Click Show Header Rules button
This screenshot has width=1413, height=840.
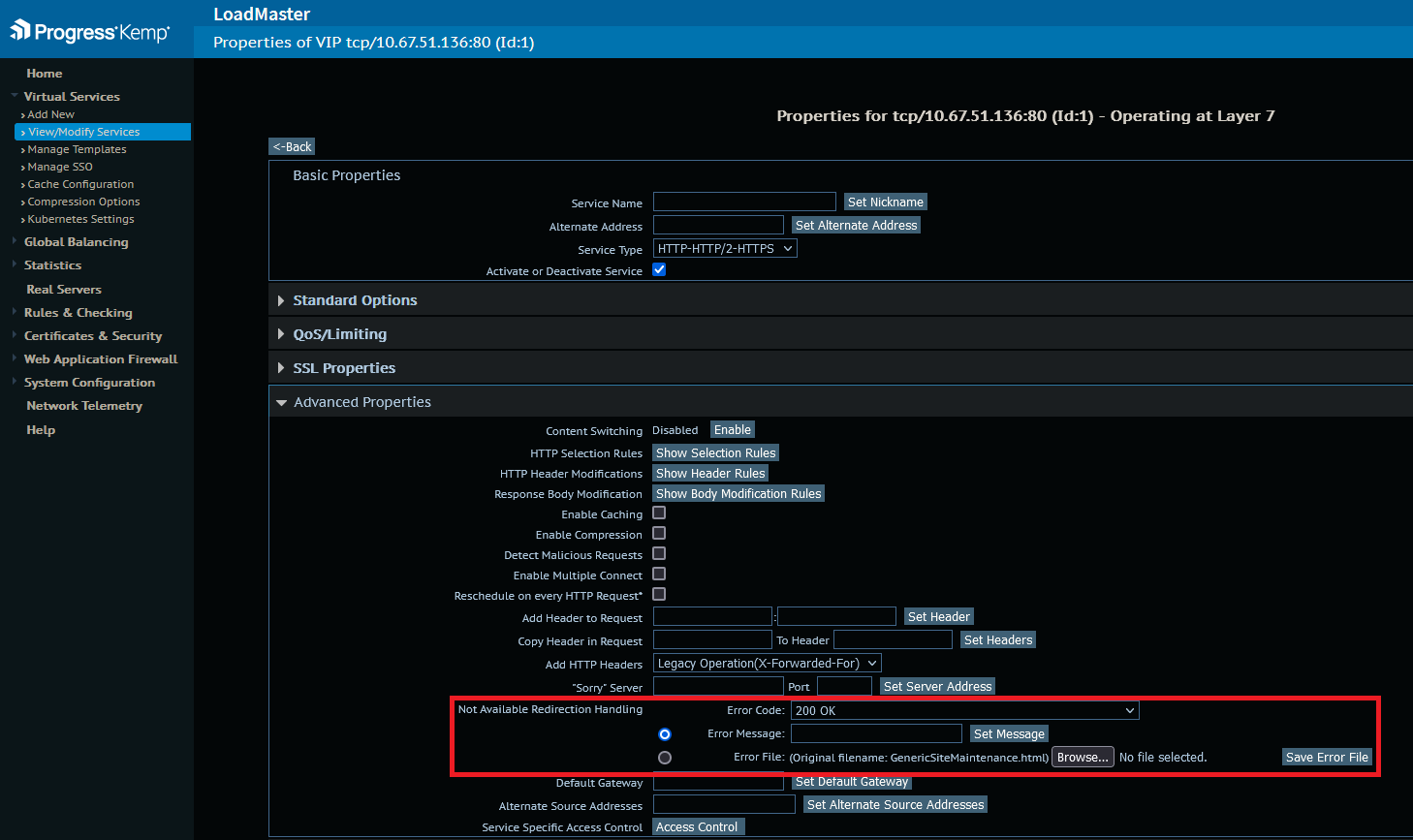710,474
